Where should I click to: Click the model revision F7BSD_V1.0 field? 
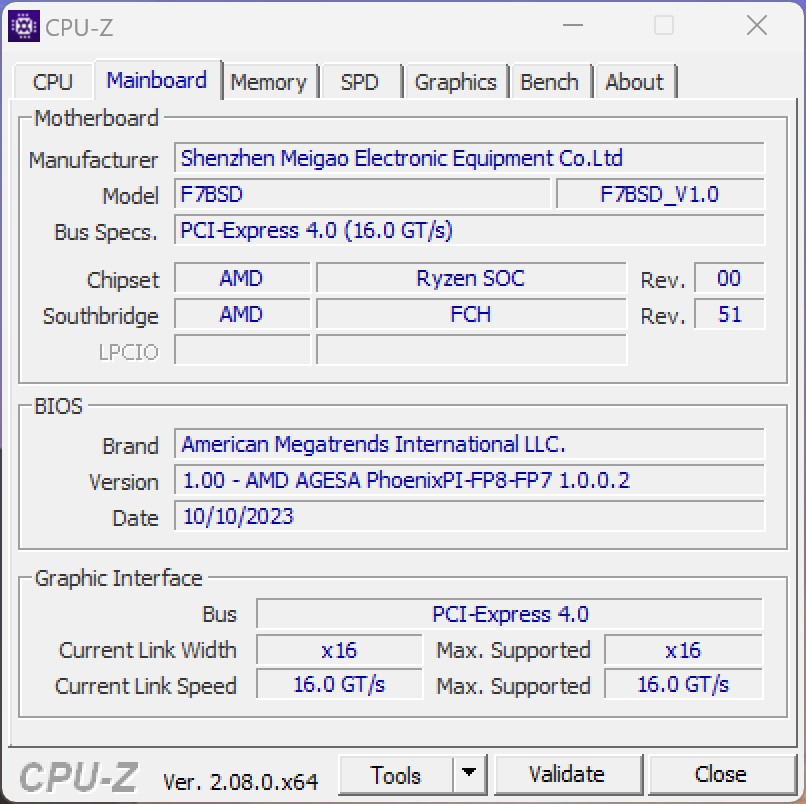[660, 194]
